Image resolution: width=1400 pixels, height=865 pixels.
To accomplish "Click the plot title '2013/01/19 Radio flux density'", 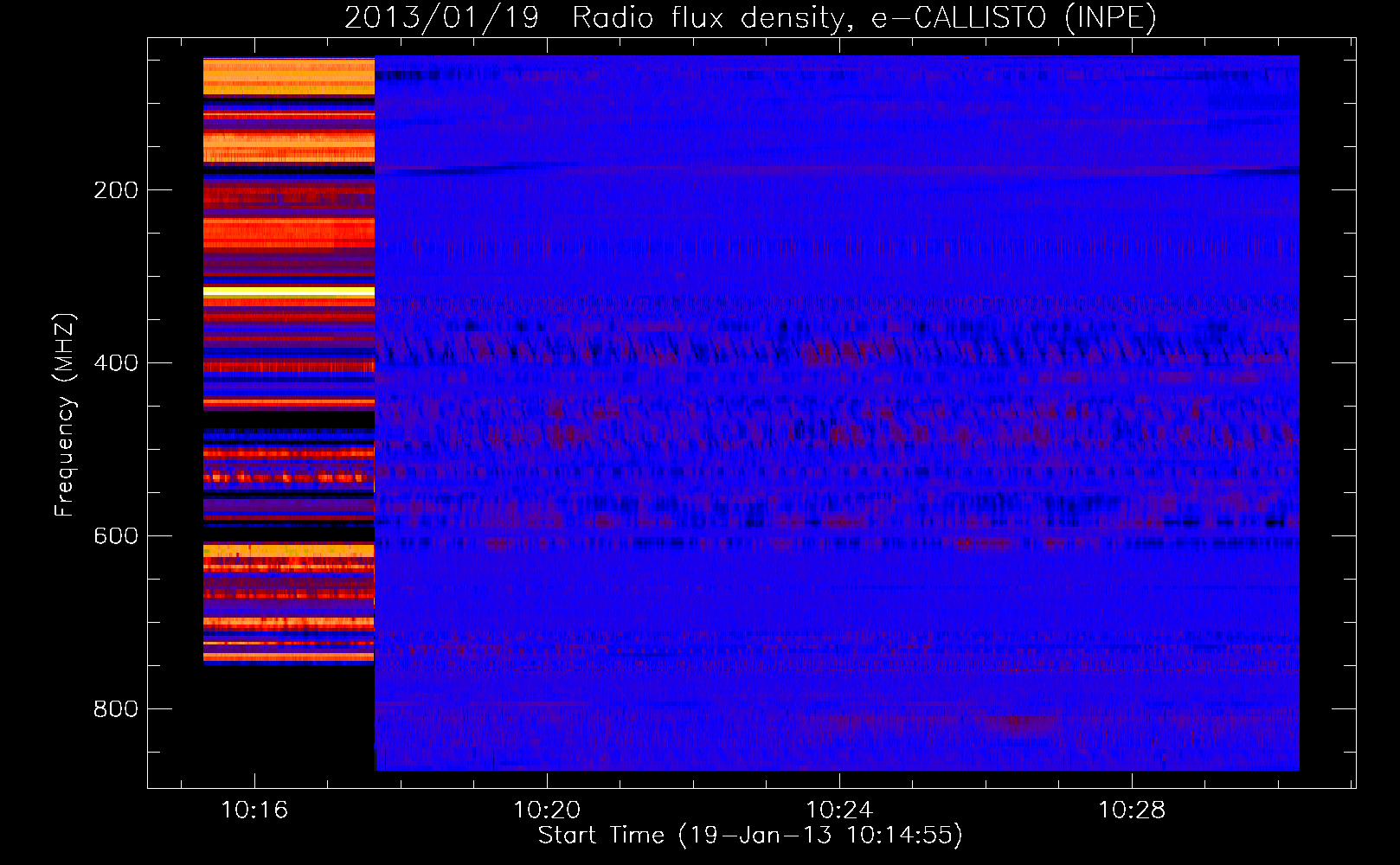I will [x=750, y=18].
